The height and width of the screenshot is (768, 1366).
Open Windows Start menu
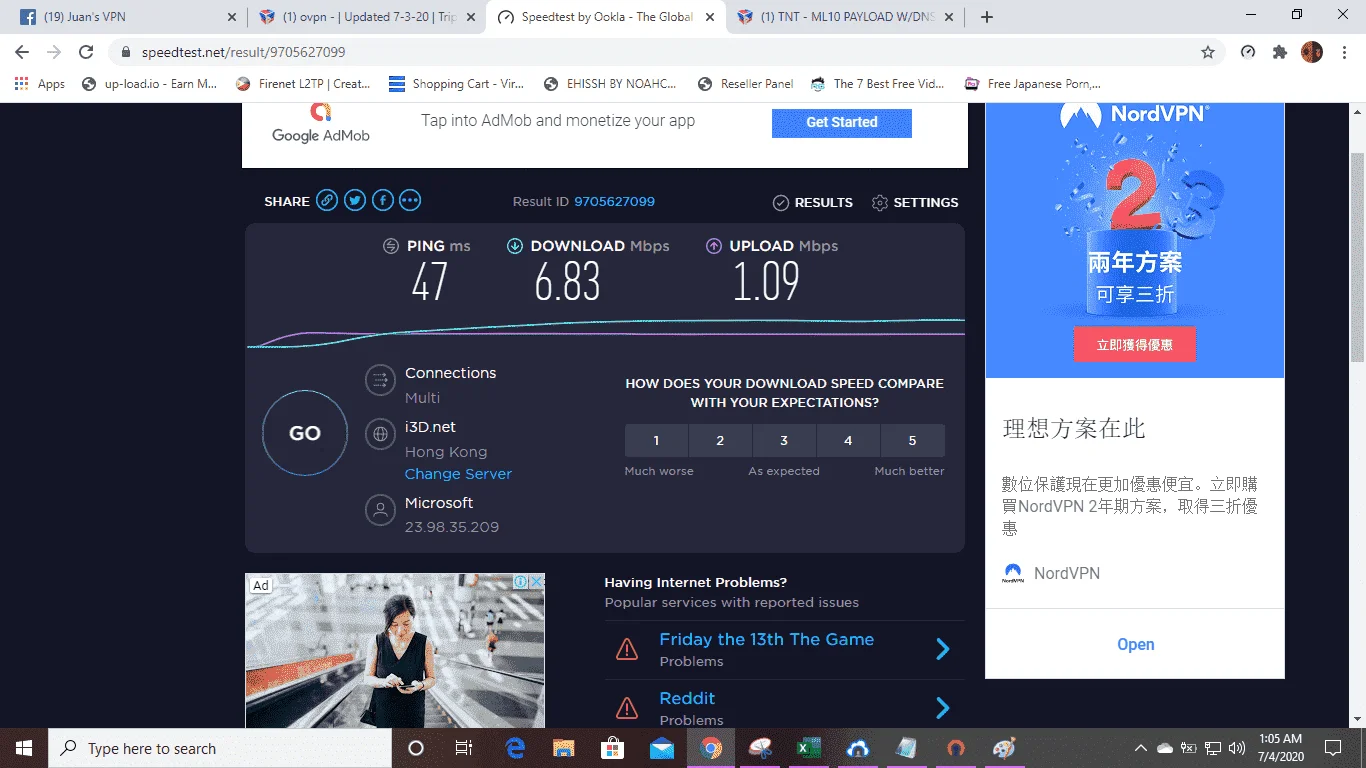tap(24, 748)
